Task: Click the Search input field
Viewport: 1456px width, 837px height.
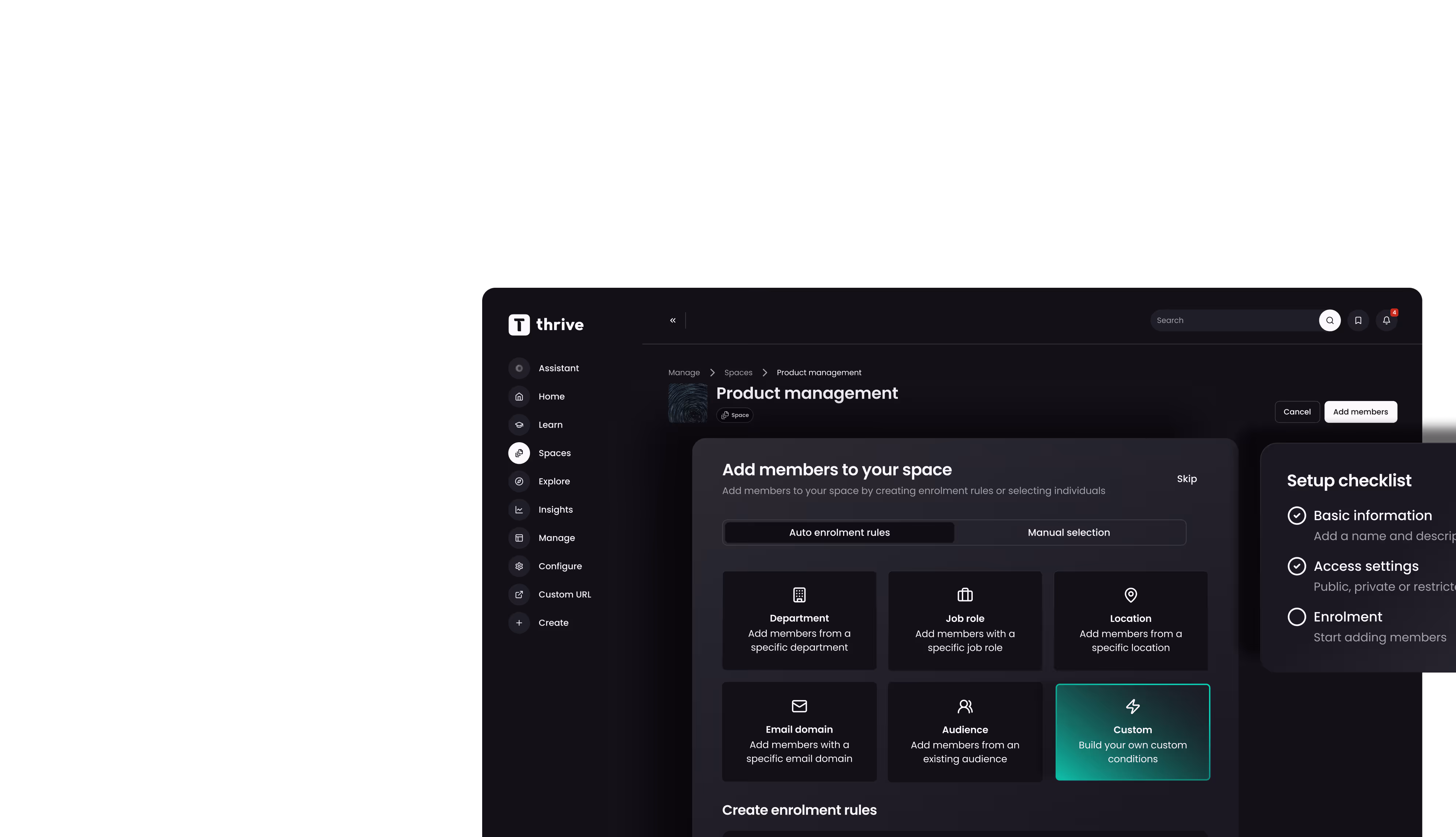Action: point(1234,320)
